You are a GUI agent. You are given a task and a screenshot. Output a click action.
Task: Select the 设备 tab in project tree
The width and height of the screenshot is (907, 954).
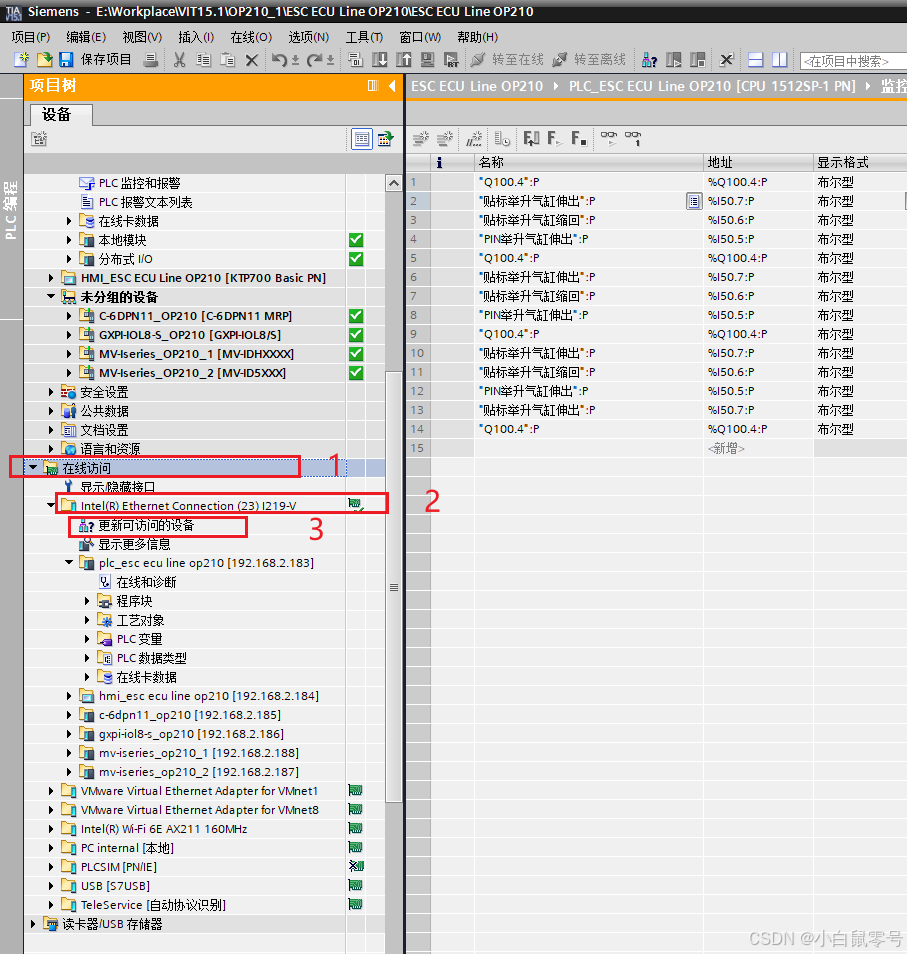point(61,114)
